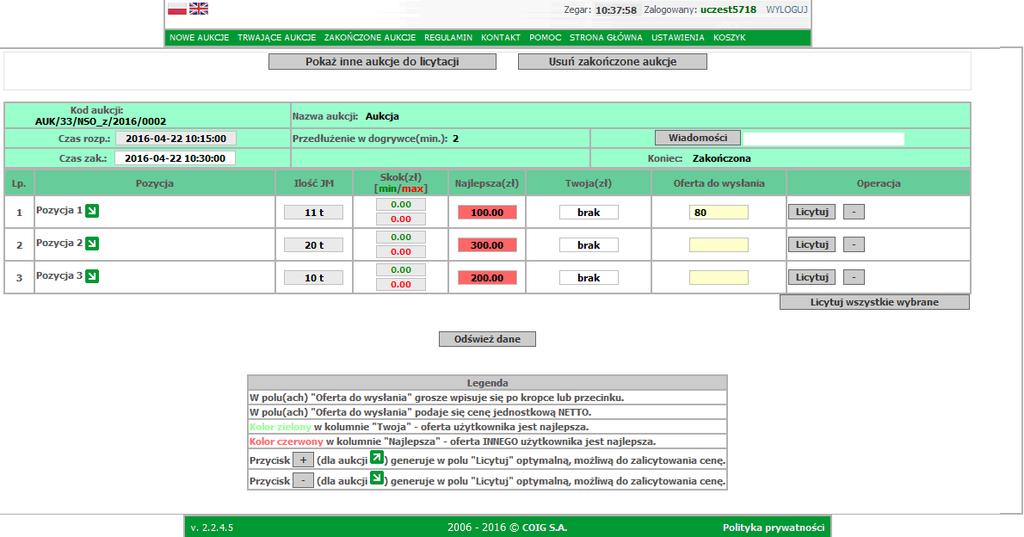The height and width of the screenshot is (537, 1024).
Task: Click the down-arrow auction icon in legend
Action: click(x=377, y=478)
